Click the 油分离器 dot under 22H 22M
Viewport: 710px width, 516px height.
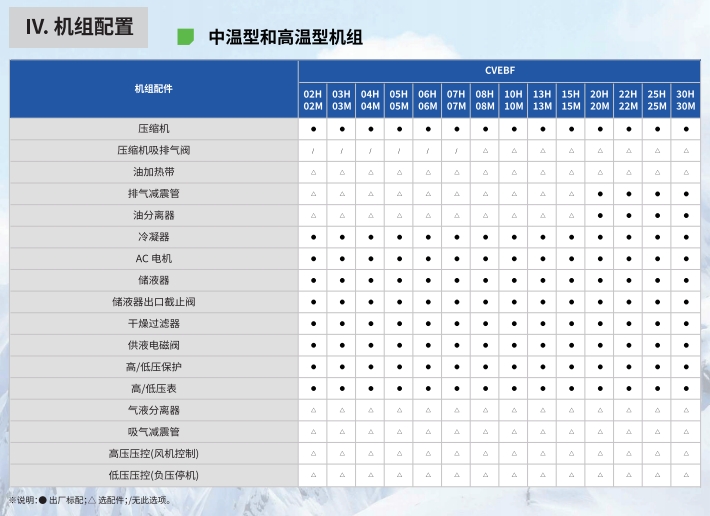[x=628, y=215]
